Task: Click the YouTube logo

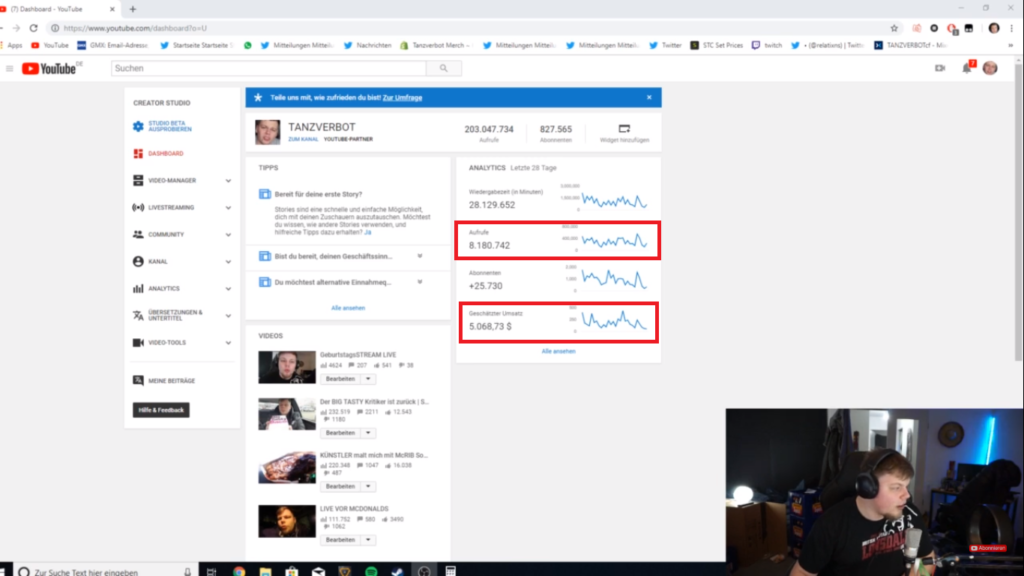Action: (x=49, y=69)
